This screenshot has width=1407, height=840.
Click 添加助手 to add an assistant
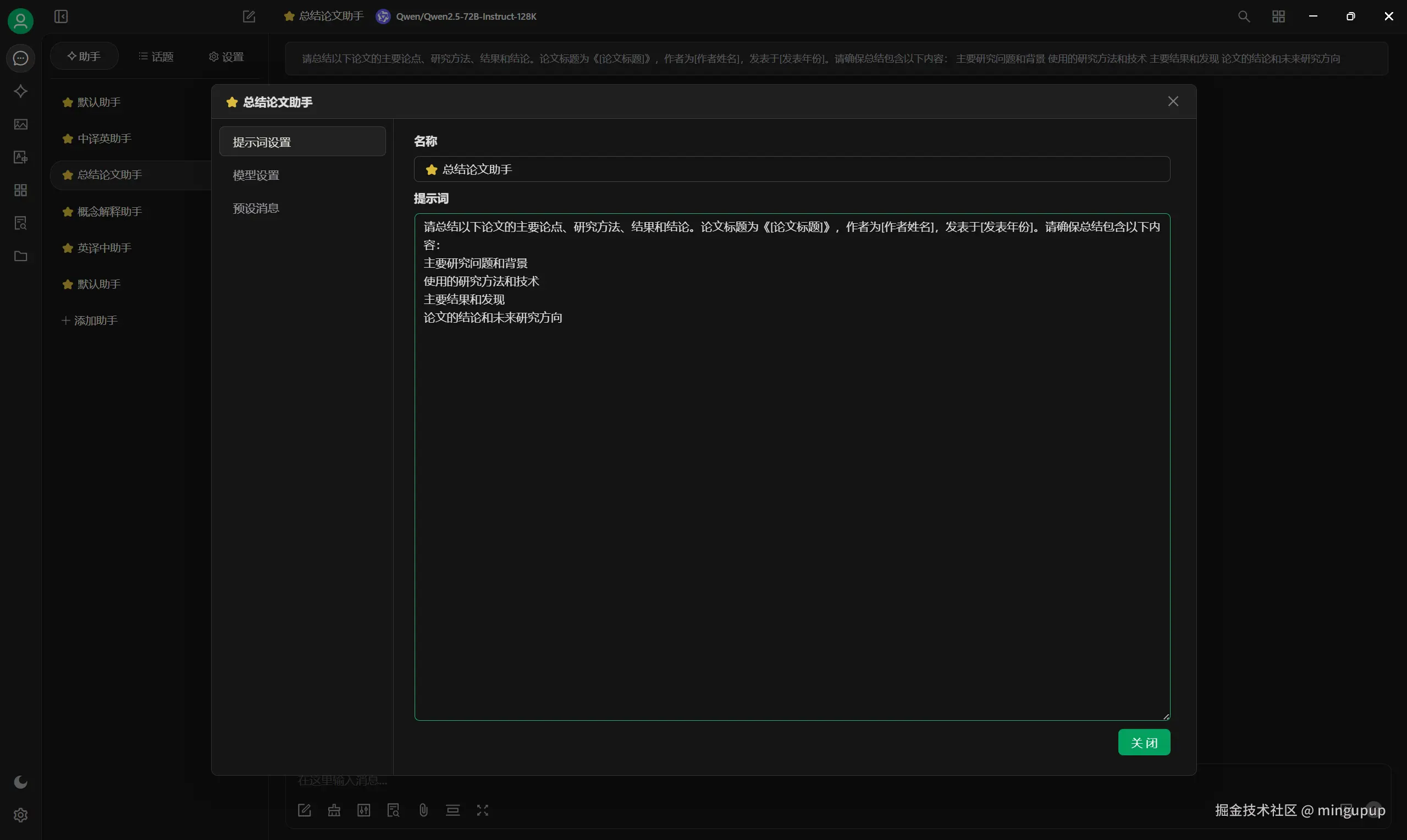pyautogui.click(x=90, y=320)
